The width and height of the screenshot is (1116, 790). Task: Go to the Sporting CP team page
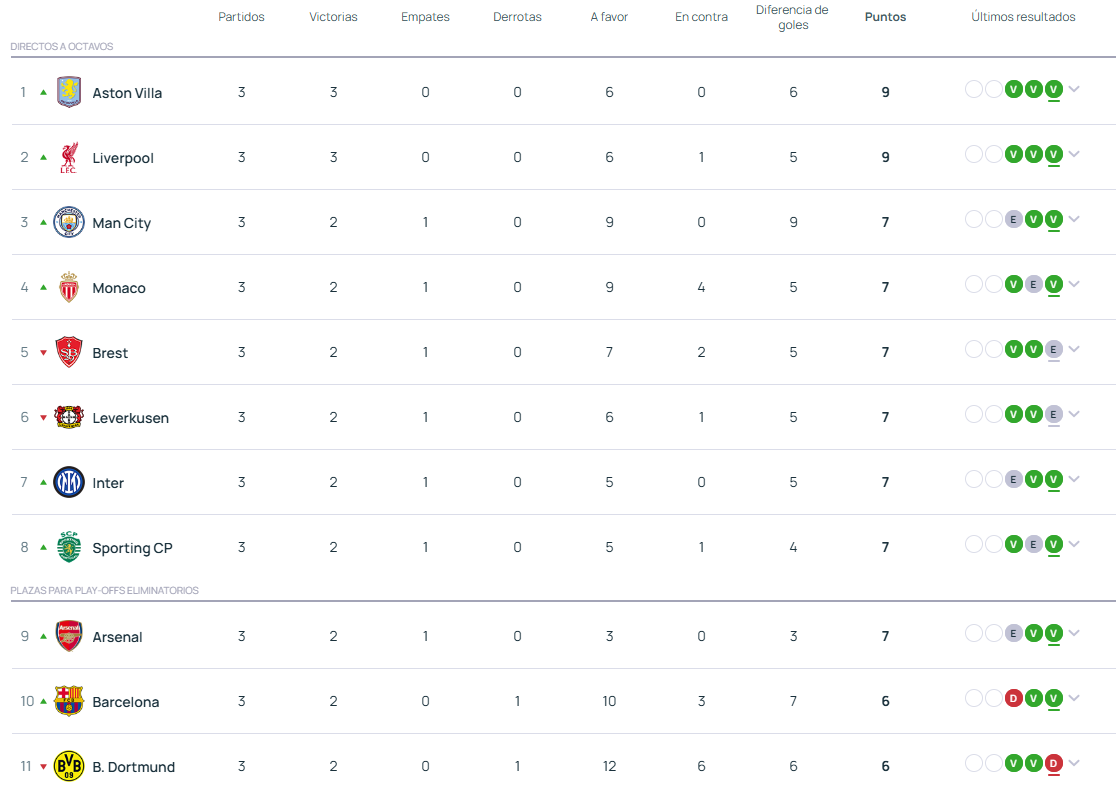pyautogui.click(x=132, y=548)
